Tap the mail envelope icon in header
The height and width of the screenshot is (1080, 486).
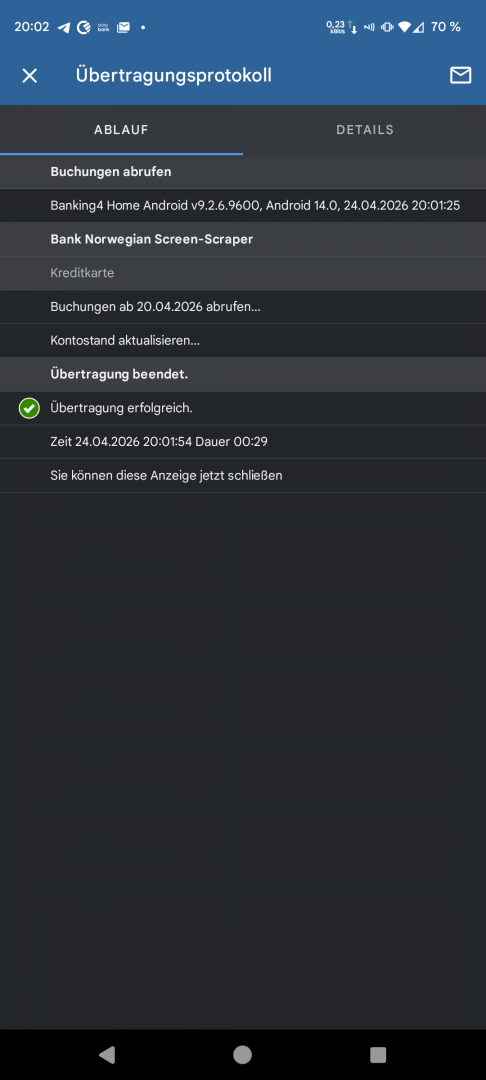tap(461, 76)
